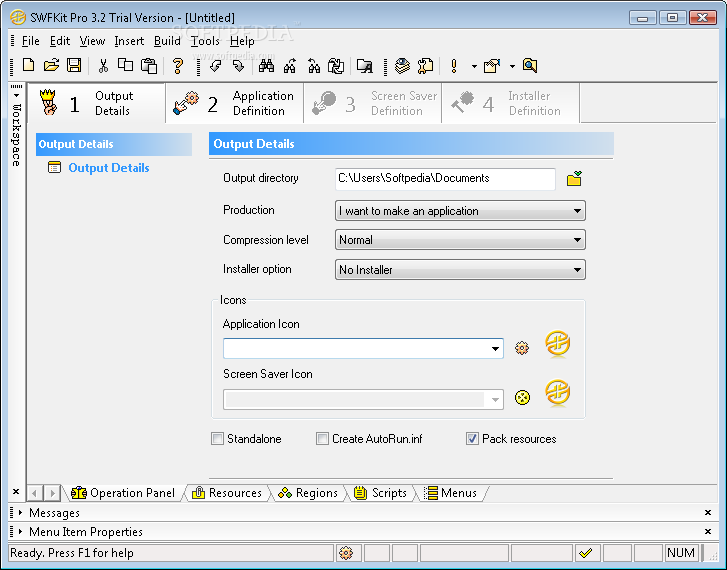
Task: Click the New document toolbar icon
Action: pyautogui.click(x=28, y=65)
